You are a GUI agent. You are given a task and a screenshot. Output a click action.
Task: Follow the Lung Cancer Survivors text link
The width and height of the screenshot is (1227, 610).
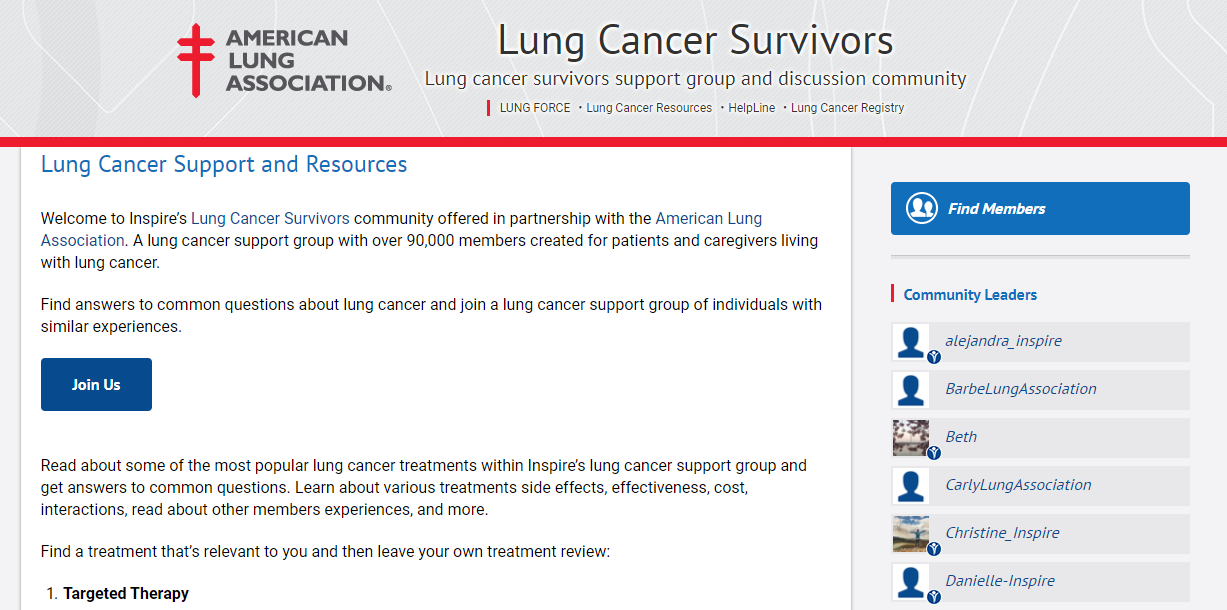point(270,218)
